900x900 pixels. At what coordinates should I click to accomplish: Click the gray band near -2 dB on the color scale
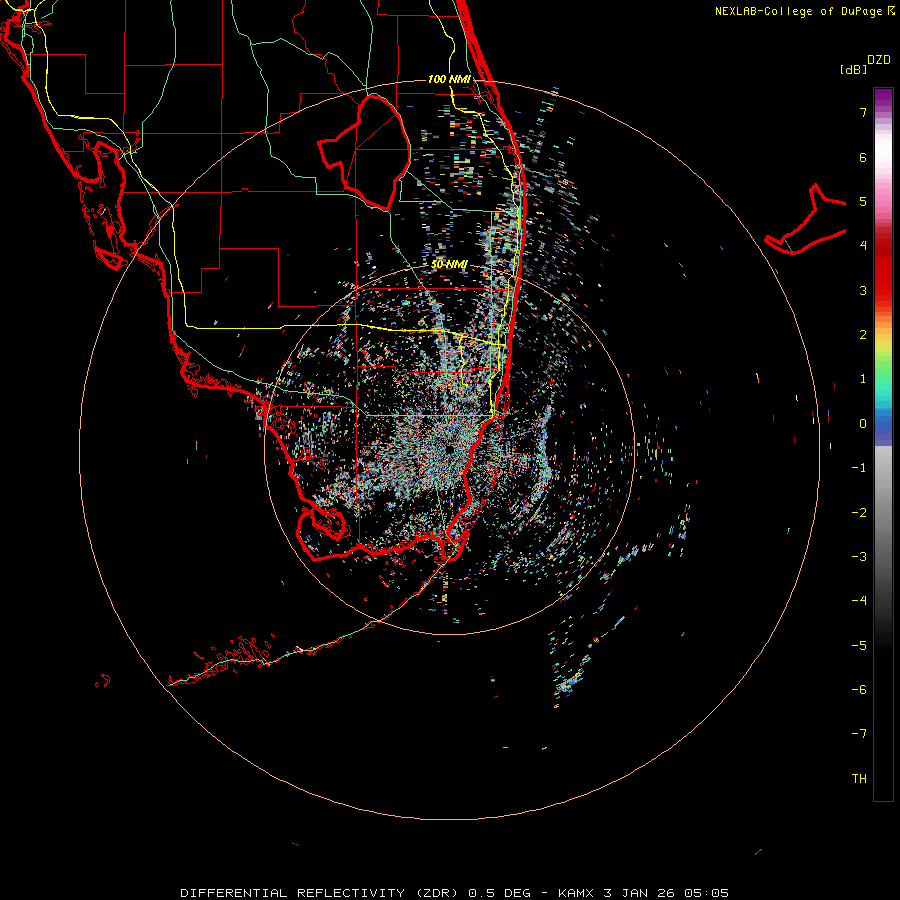883,513
